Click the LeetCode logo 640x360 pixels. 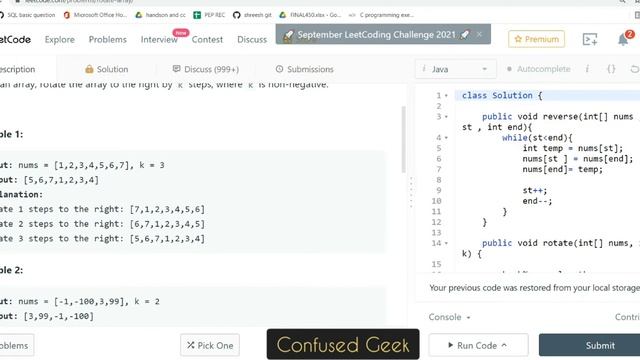(15, 40)
